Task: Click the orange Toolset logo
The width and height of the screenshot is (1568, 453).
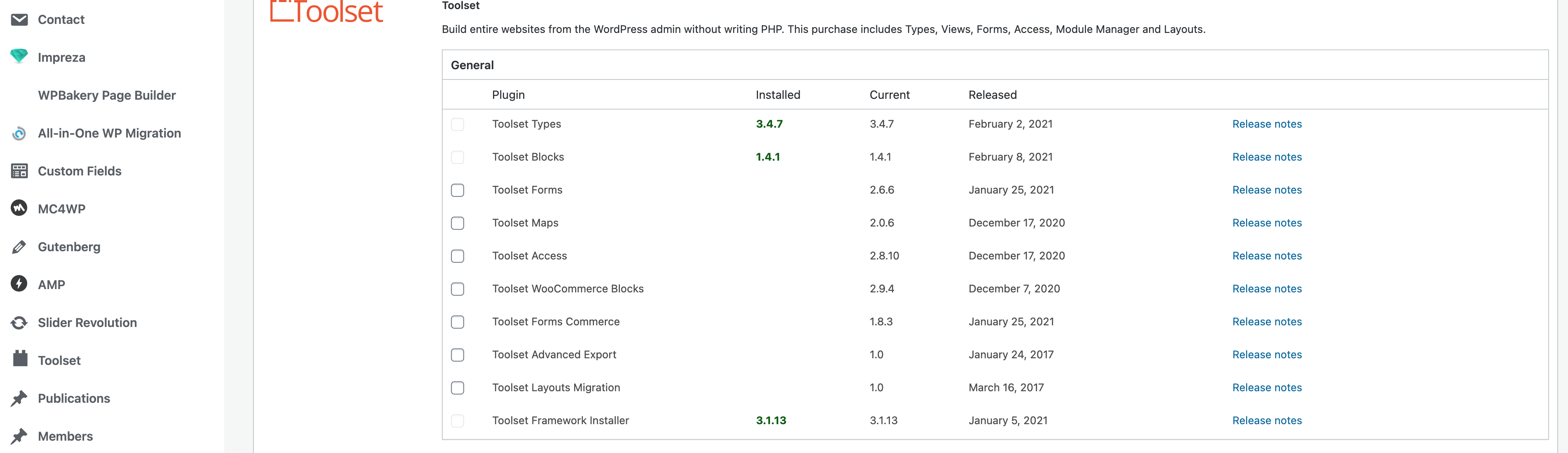Action: pyautogui.click(x=326, y=12)
